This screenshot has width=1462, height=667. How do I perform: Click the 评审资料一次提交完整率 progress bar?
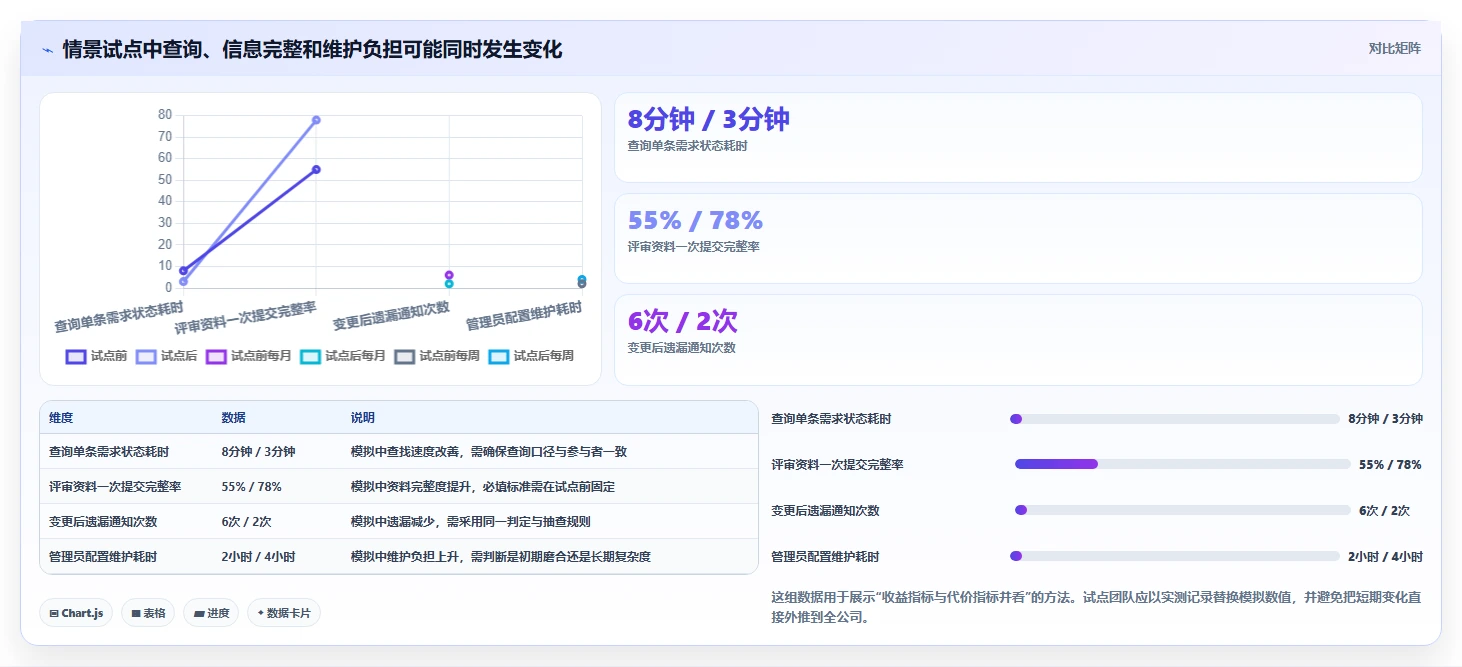tap(1183, 464)
